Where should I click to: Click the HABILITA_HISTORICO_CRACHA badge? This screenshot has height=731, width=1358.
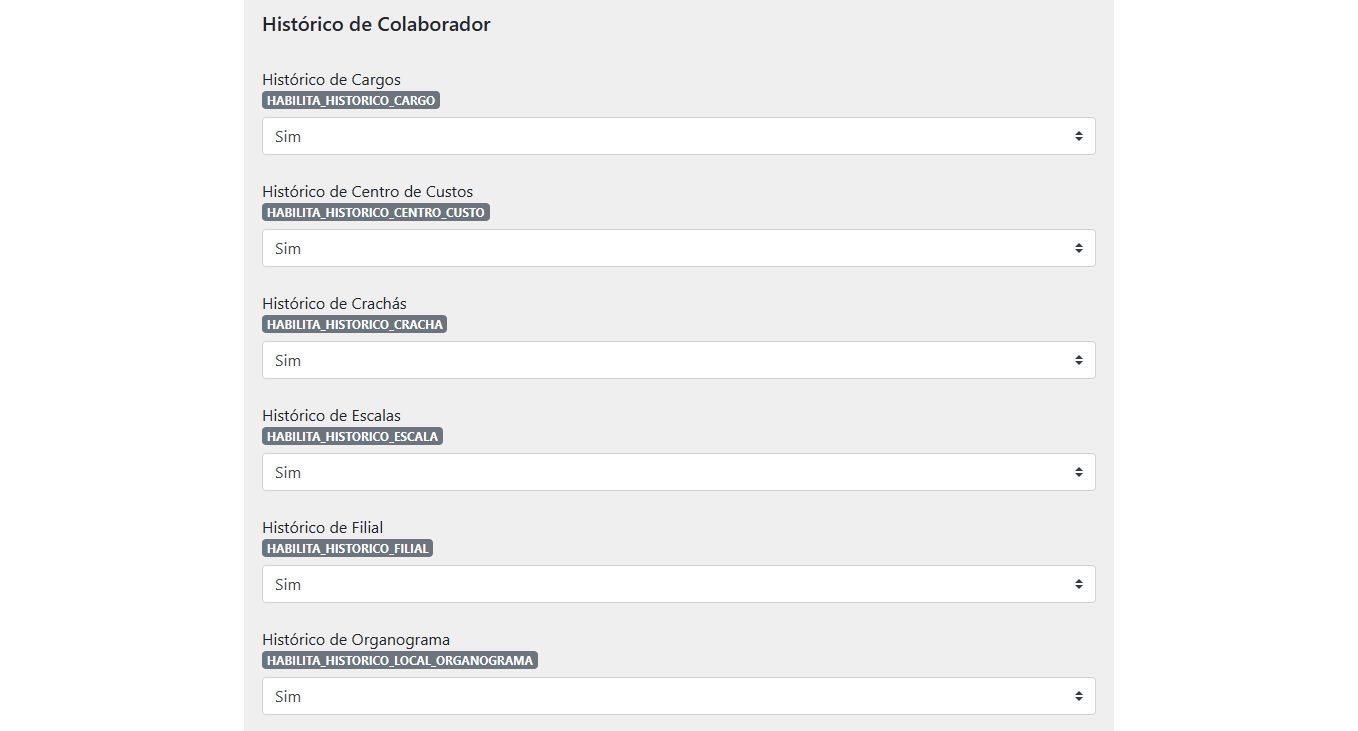pos(355,324)
